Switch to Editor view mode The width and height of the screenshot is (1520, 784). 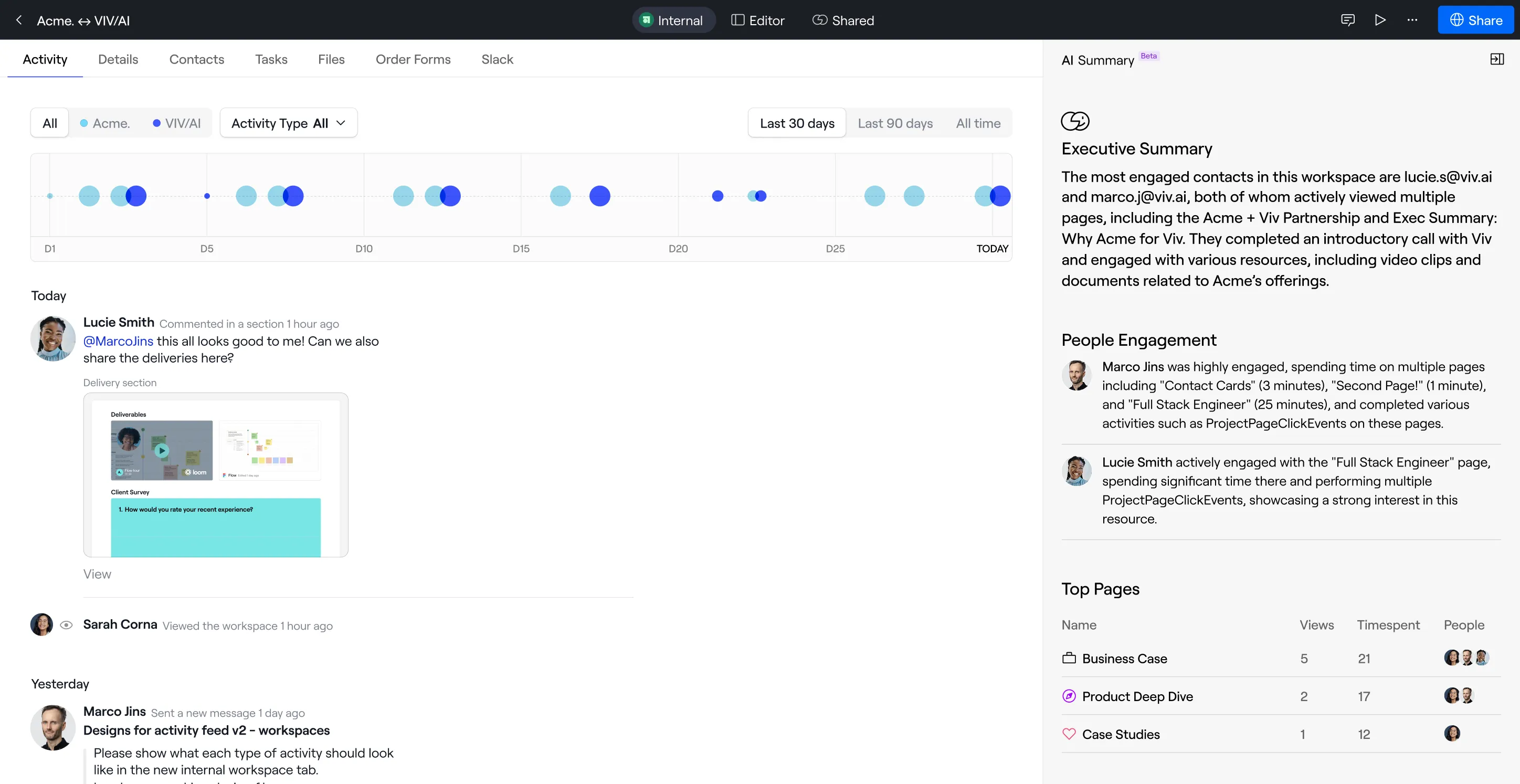click(758, 20)
